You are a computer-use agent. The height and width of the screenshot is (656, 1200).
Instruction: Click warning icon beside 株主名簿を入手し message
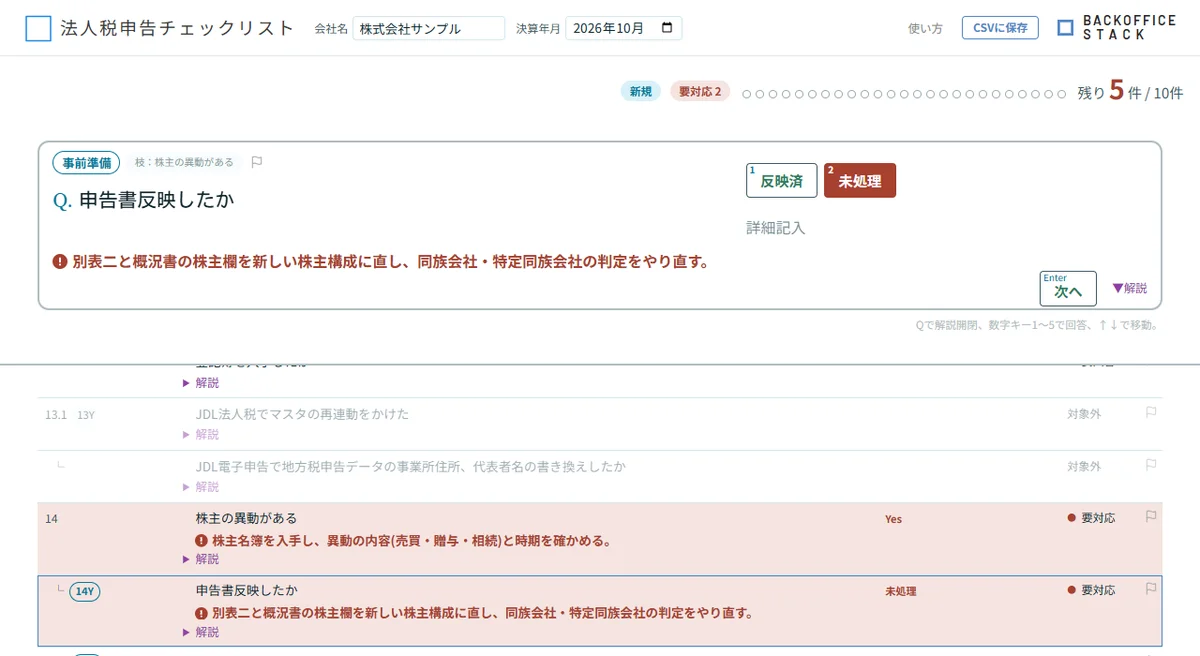tap(202, 541)
